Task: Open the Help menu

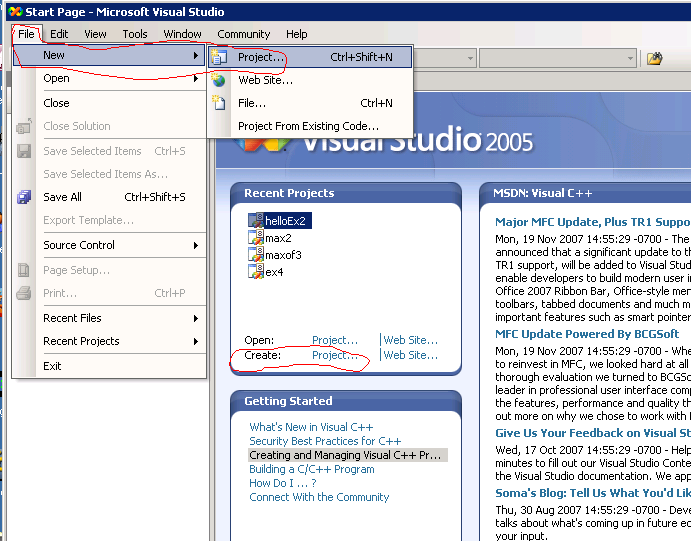Action: 297,34
